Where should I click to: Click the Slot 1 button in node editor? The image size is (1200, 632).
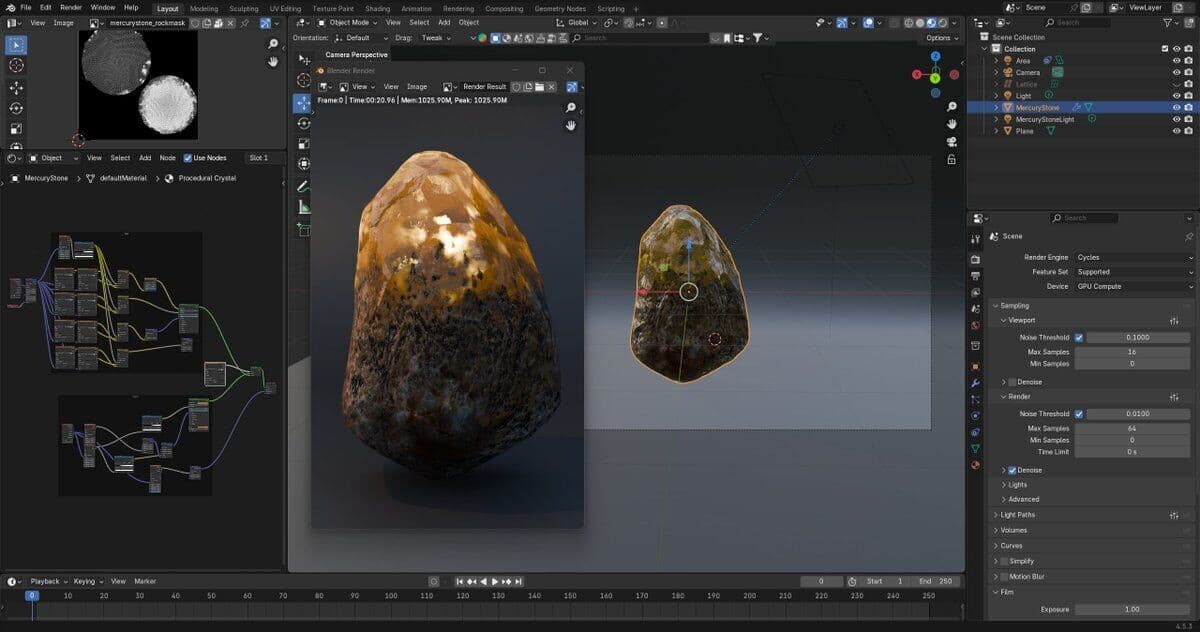pyautogui.click(x=259, y=158)
